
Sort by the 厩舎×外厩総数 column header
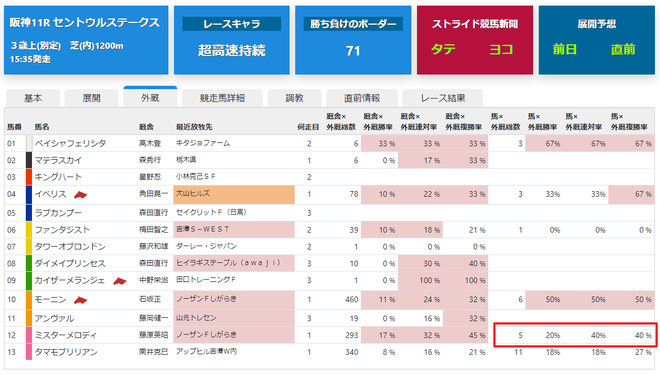(x=341, y=121)
